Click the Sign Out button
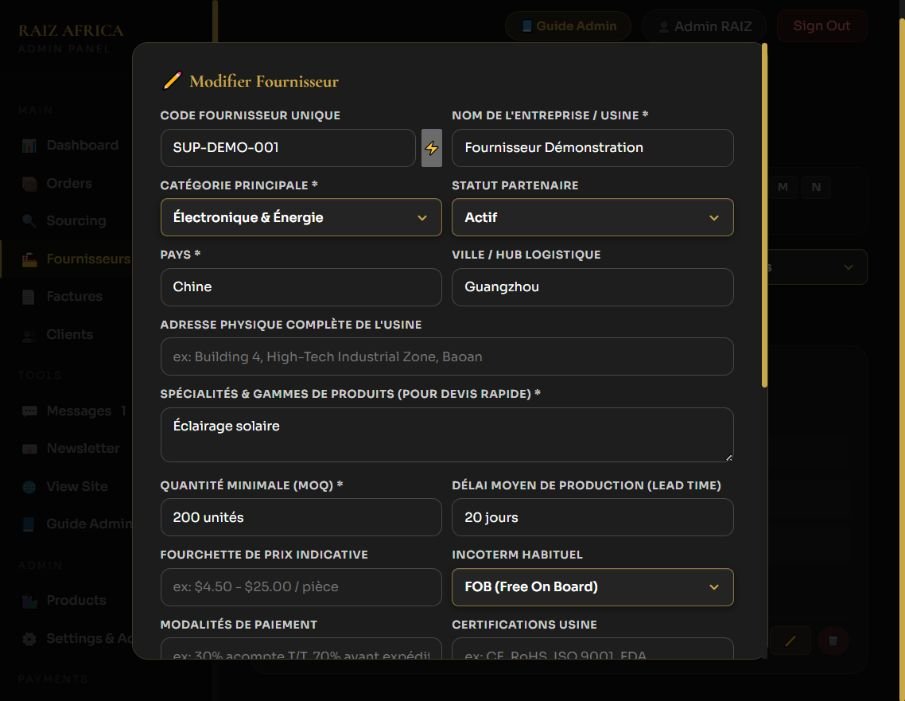 pyautogui.click(x=821, y=26)
